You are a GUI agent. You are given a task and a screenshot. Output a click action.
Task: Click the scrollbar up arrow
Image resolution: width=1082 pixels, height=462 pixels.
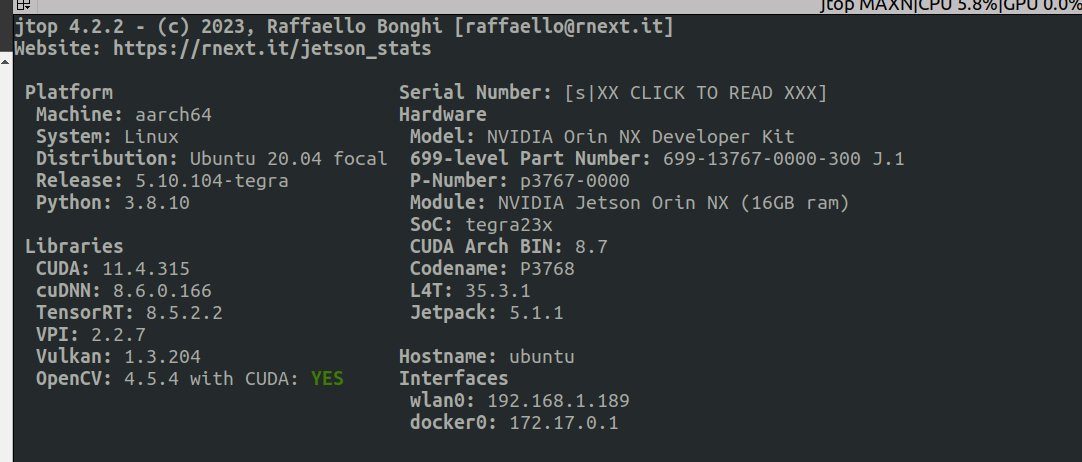6,62
